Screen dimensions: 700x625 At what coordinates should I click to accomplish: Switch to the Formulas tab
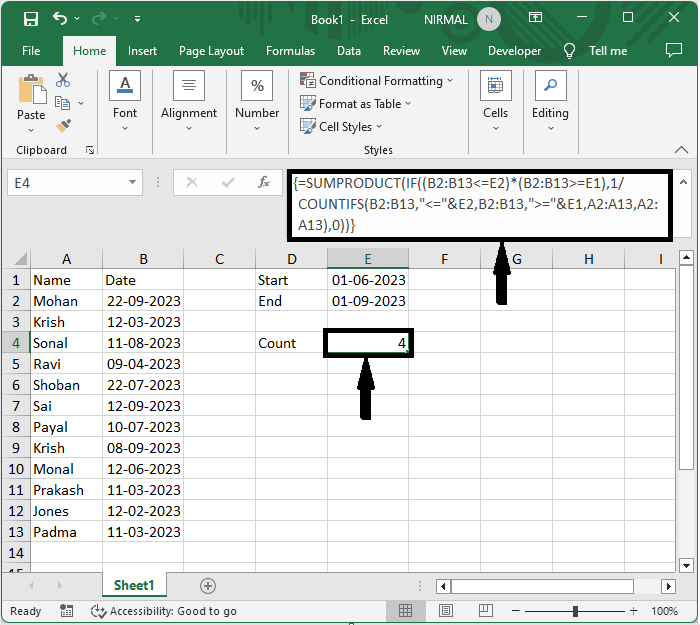click(290, 51)
